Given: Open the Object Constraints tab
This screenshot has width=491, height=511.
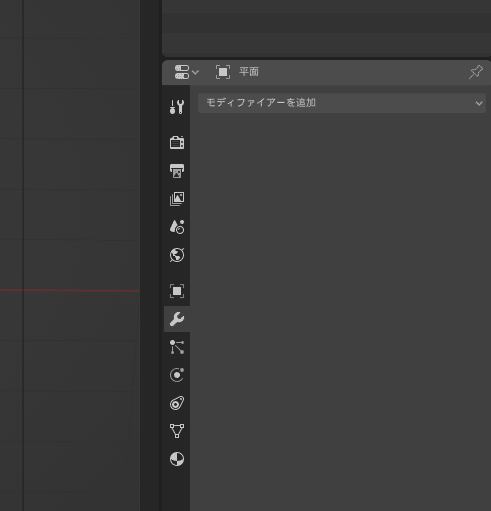Looking at the screenshot, I should pyautogui.click(x=177, y=403).
